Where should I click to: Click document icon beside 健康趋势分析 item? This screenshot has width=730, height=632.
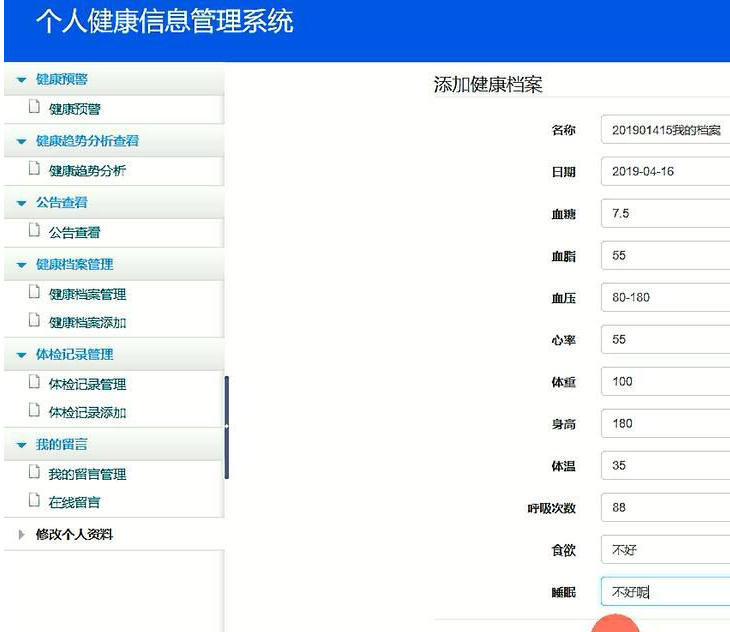(34, 168)
